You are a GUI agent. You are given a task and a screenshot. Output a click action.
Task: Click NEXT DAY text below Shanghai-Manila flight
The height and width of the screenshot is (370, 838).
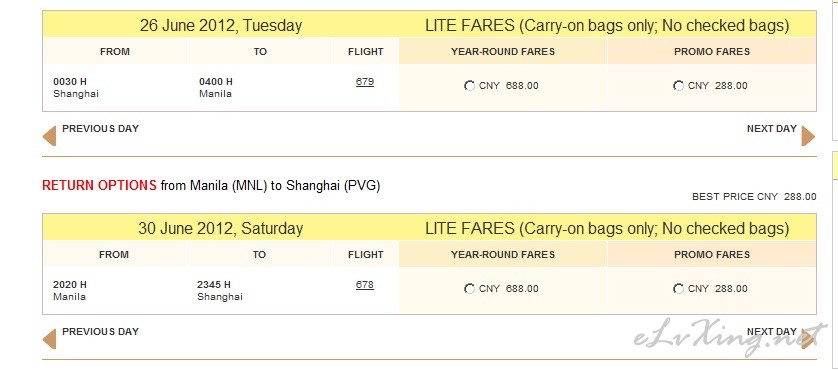tap(772, 128)
